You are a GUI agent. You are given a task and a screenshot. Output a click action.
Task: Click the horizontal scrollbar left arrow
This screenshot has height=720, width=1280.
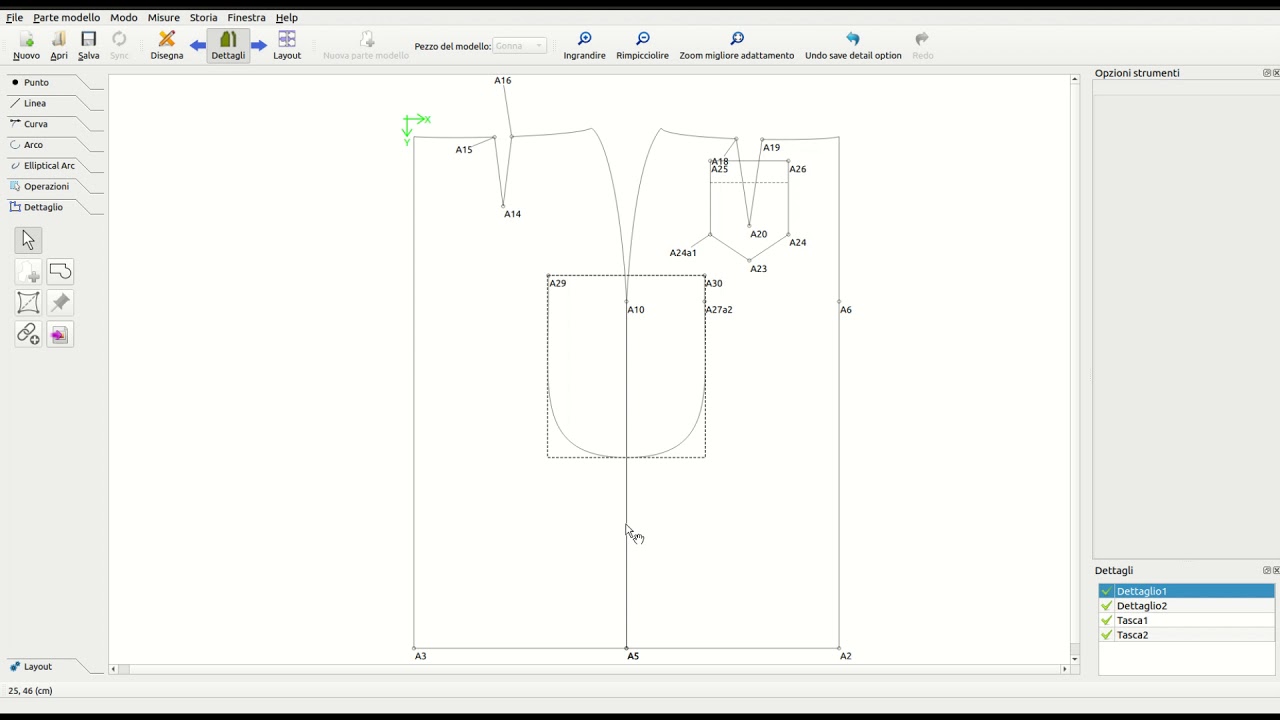113,669
